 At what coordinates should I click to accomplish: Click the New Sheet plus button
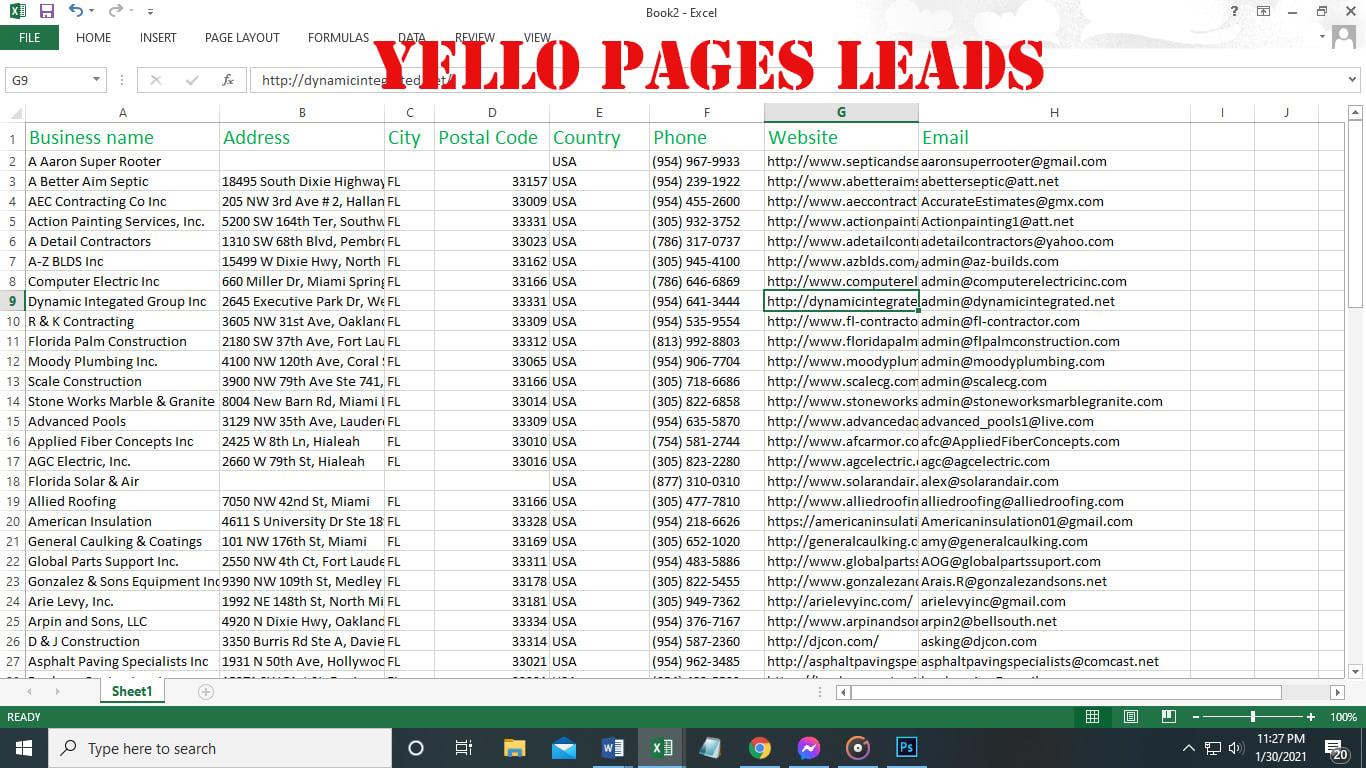pos(203,691)
